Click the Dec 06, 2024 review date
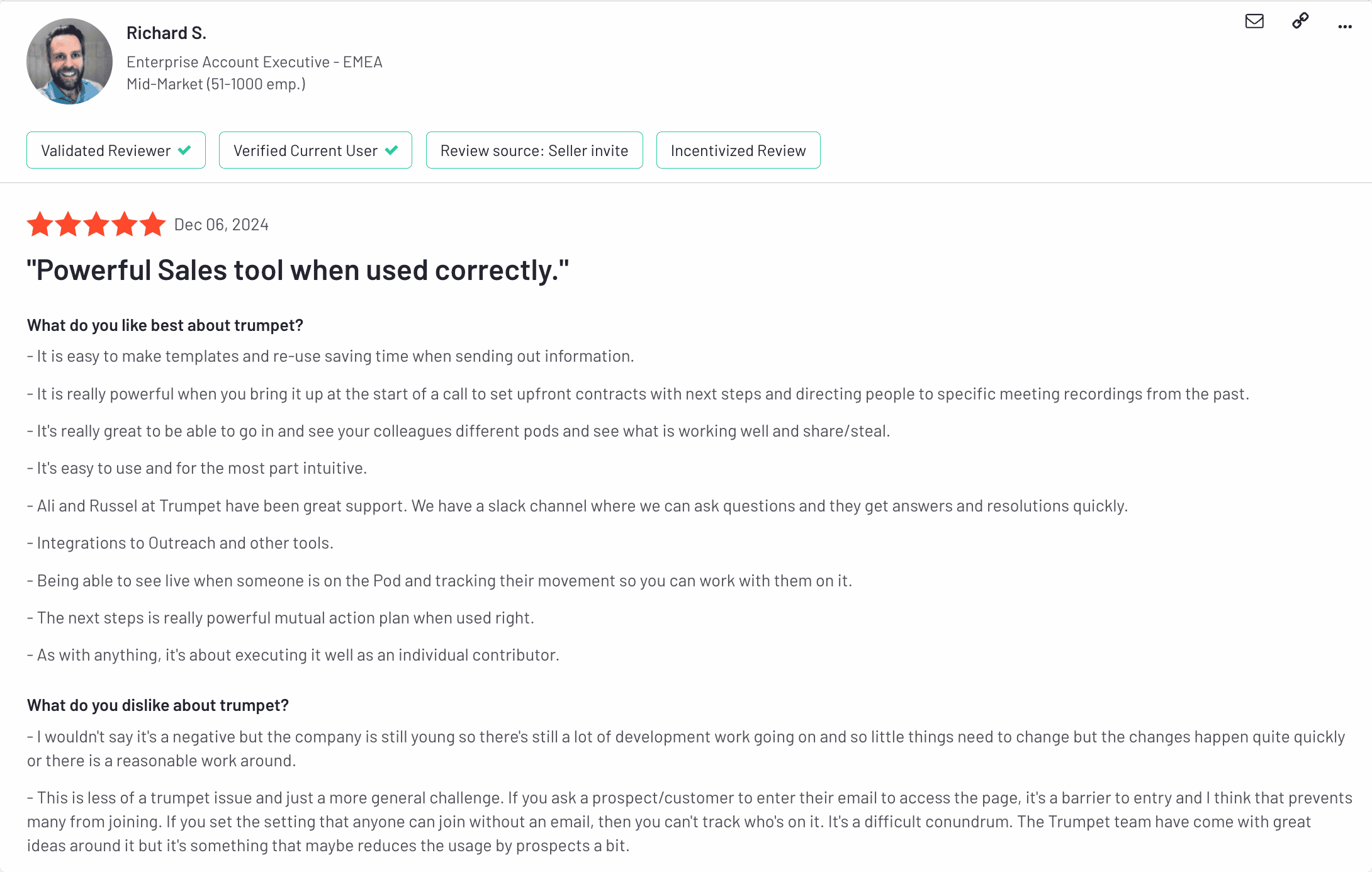Screen dimensions: 1372x872 tap(221, 225)
